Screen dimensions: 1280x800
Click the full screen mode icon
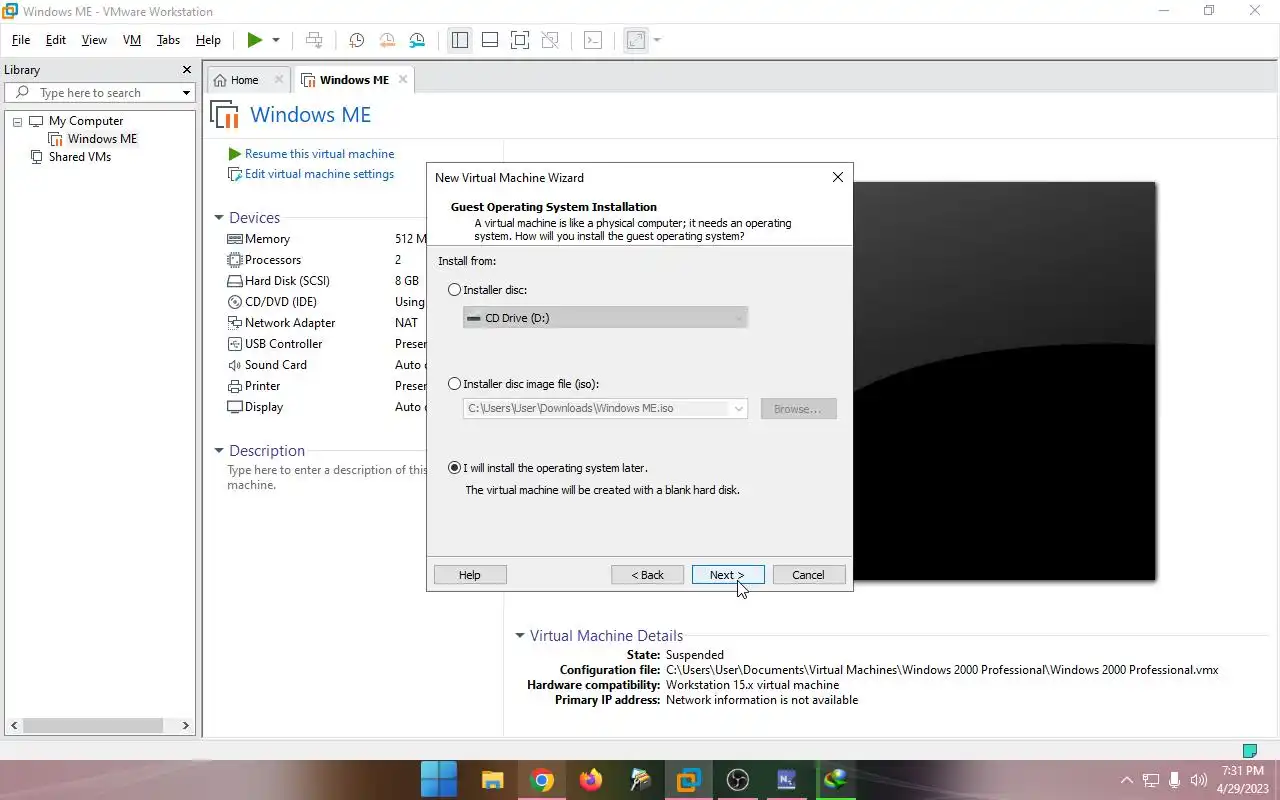pyautogui.click(x=520, y=40)
